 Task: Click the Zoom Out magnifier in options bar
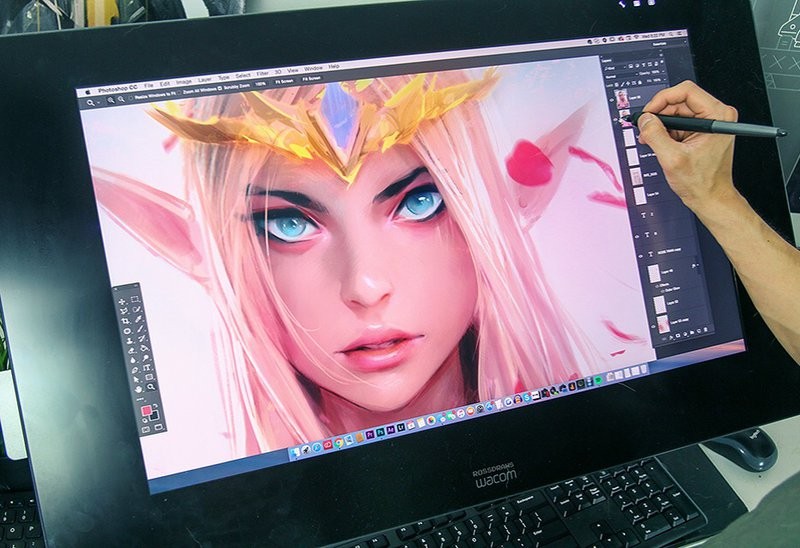click(121, 99)
